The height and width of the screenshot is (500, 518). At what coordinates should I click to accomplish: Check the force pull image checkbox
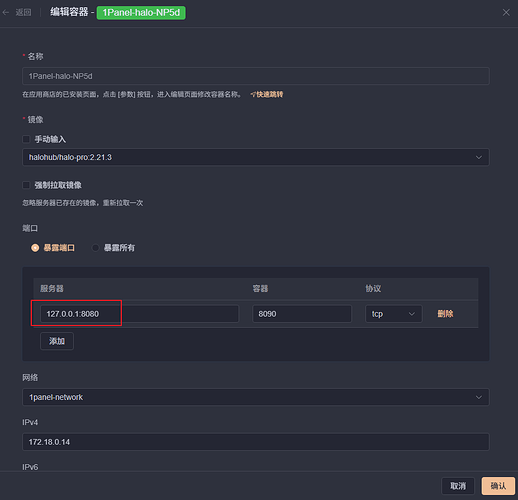(26, 185)
